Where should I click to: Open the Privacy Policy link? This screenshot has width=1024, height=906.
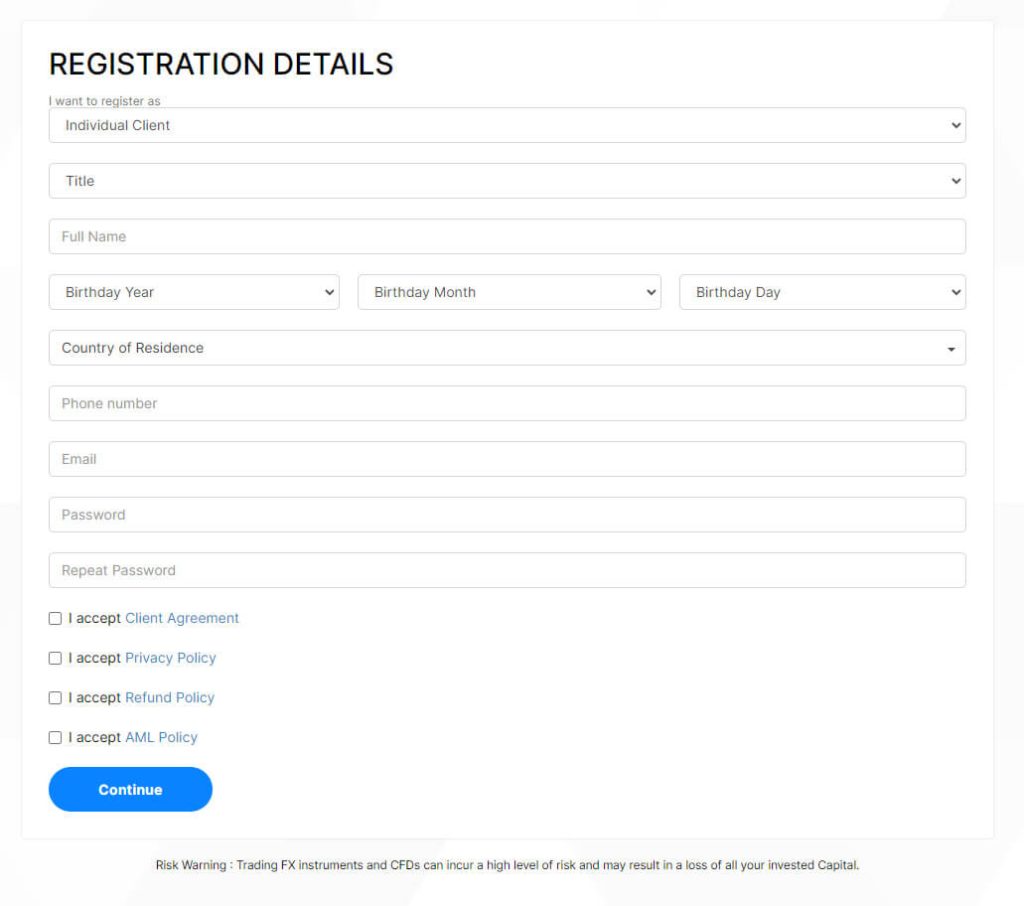[170, 658]
